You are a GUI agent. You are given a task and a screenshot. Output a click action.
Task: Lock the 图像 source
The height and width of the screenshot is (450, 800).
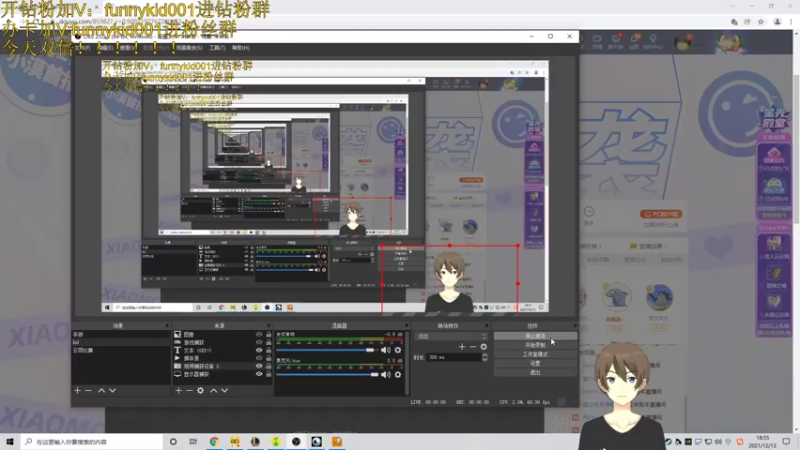tap(268, 335)
